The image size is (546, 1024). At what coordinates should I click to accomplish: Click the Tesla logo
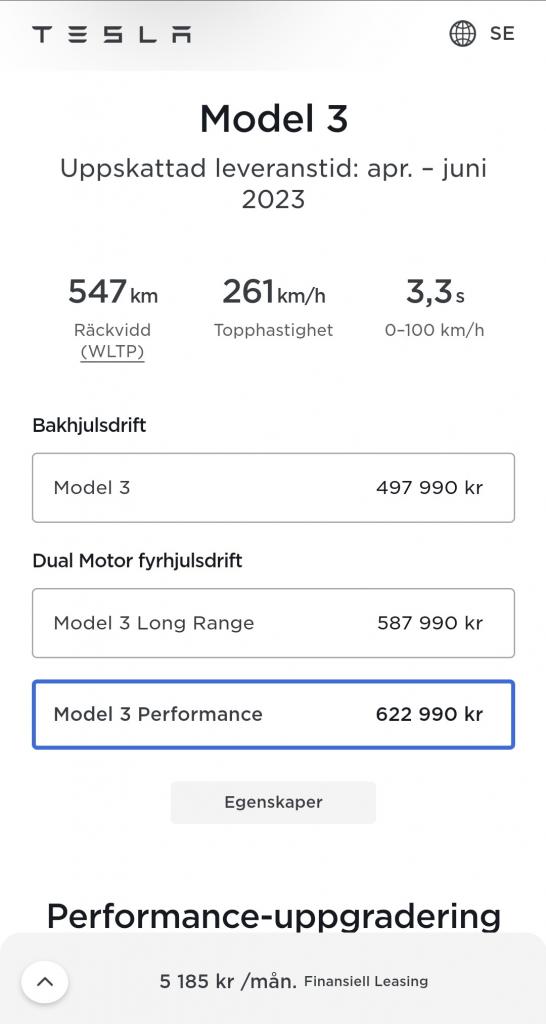click(112, 34)
